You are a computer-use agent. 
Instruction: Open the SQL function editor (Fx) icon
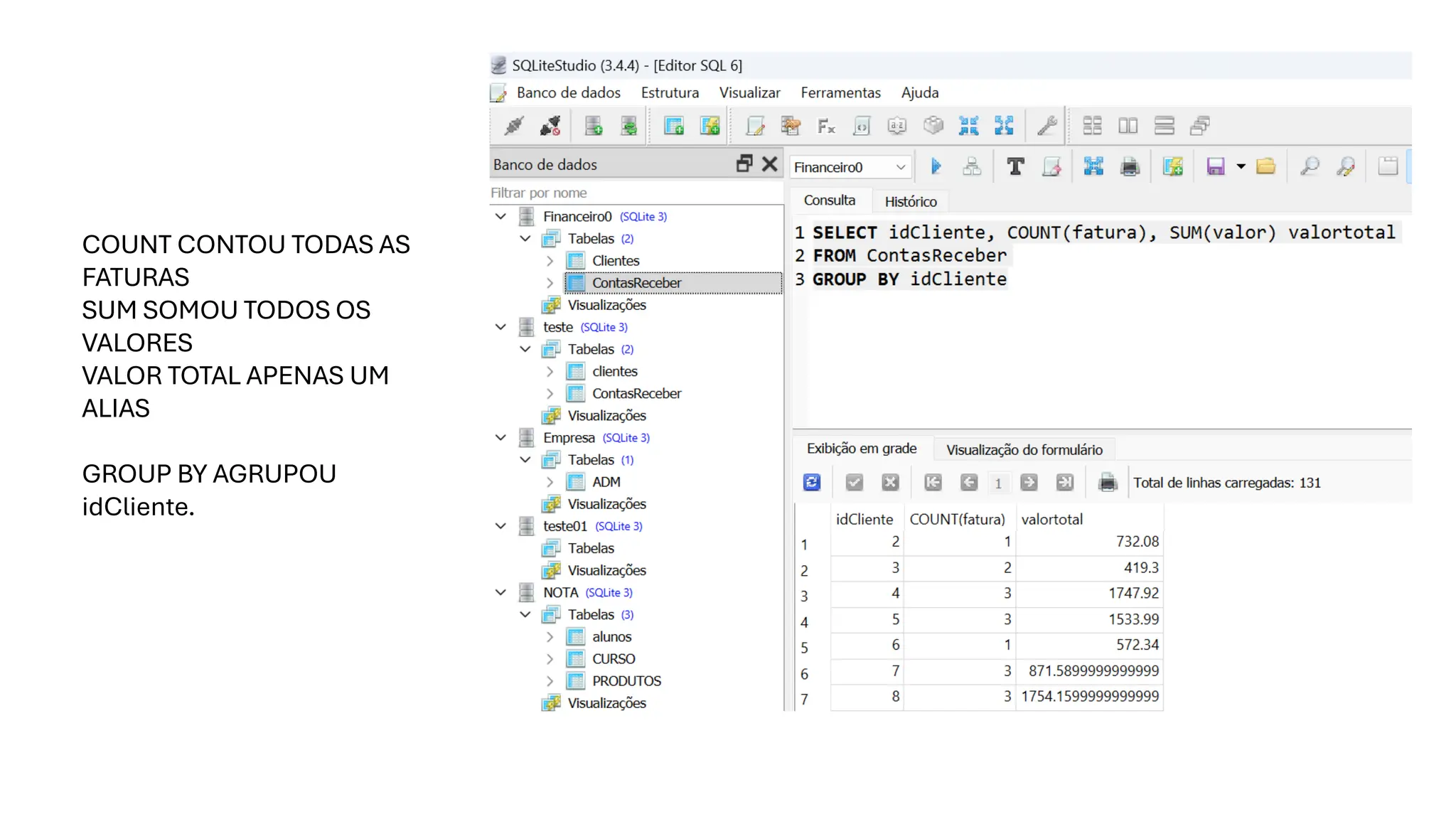pyautogui.click(x=826, y=127)
